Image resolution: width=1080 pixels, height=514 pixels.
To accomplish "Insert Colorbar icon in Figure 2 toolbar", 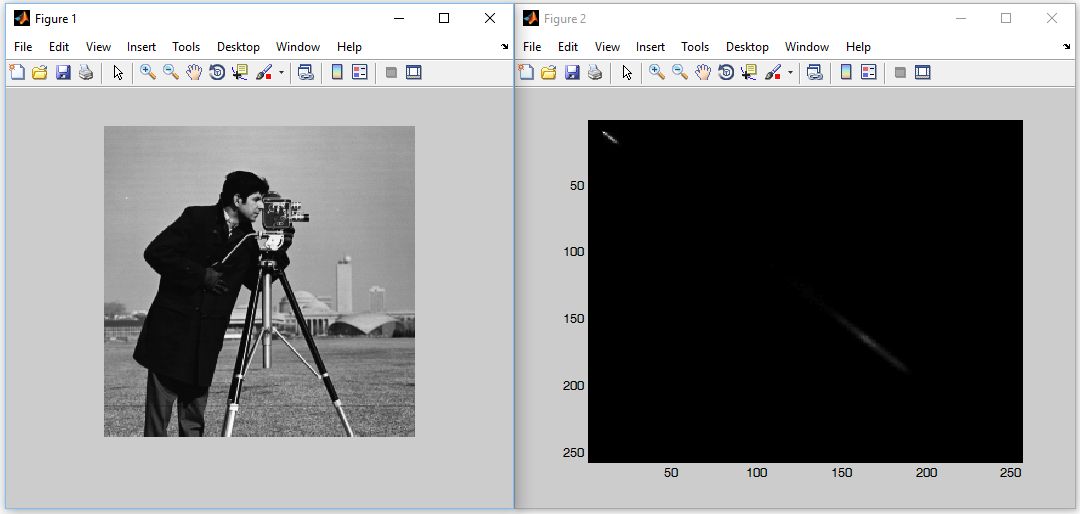I will [x=846, y=72].
